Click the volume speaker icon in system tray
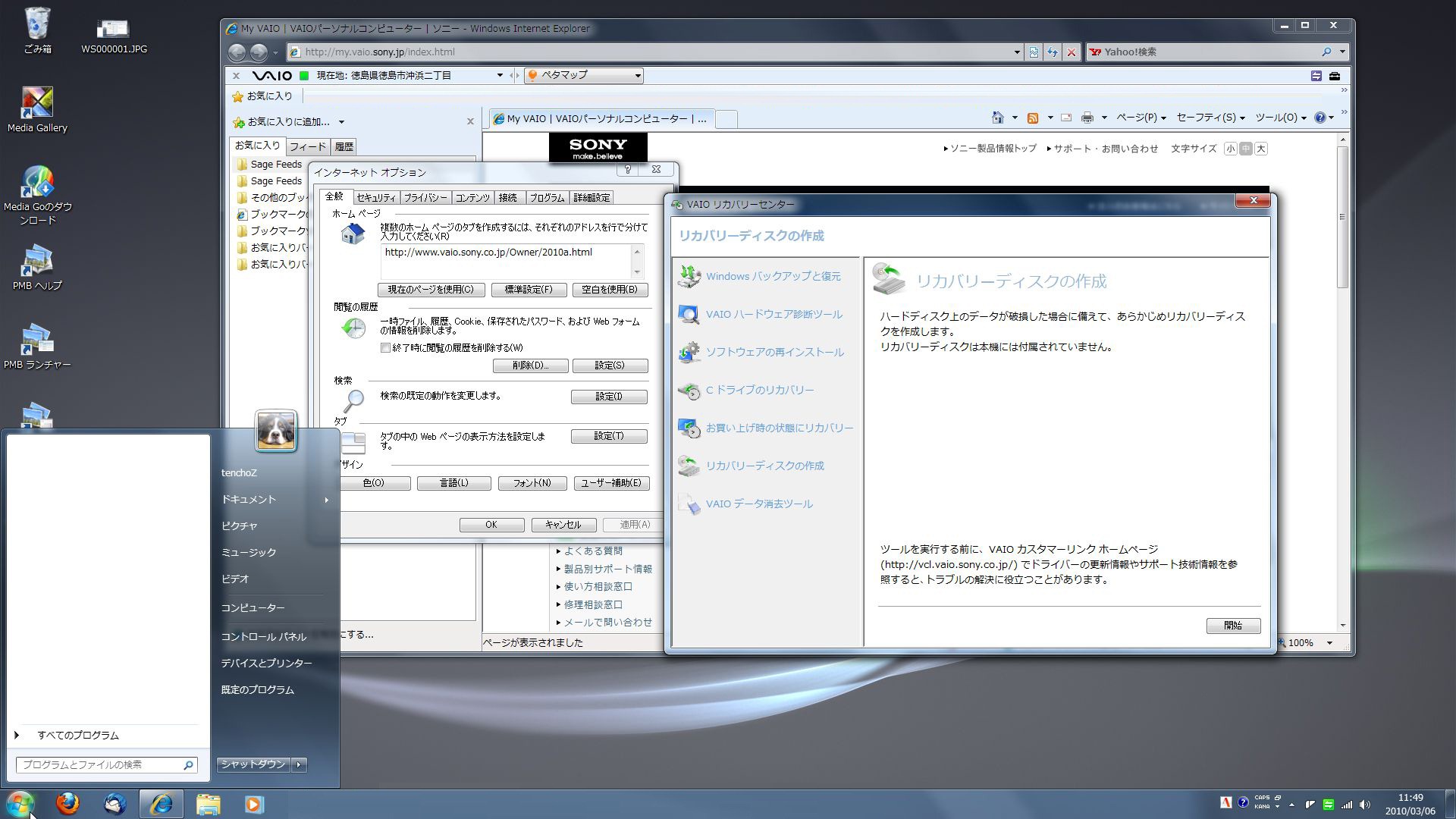The width and height of the screenshot is (1456, 819). 1365,805
